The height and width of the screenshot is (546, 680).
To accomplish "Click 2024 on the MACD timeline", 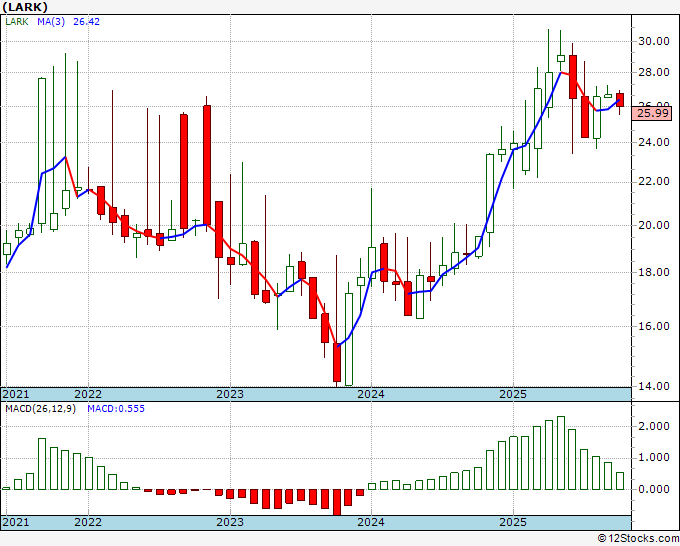I will tap(371, 522).
